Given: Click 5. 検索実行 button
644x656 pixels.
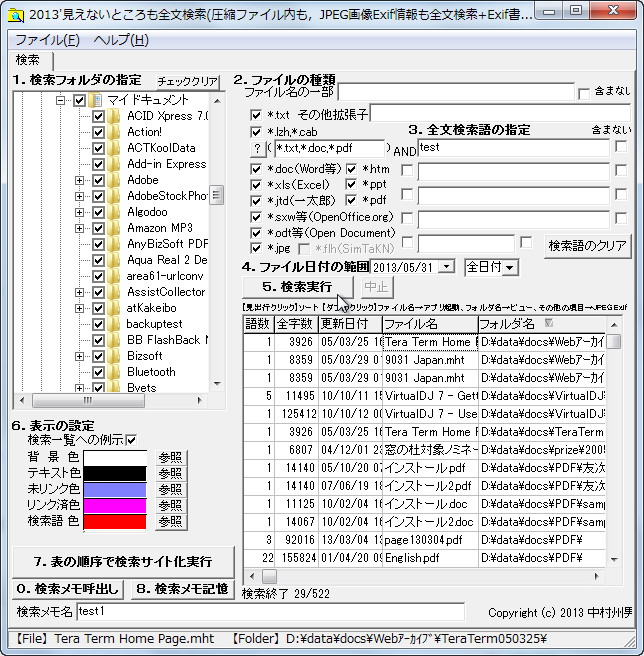Looking at the screenshot, I should [298, 287].
